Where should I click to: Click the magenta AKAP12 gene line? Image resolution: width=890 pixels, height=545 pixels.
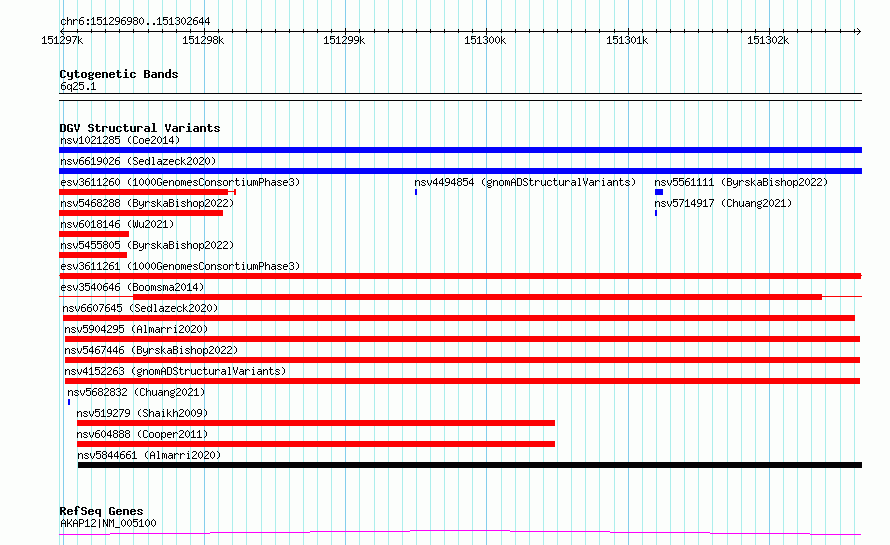[460, 533]
